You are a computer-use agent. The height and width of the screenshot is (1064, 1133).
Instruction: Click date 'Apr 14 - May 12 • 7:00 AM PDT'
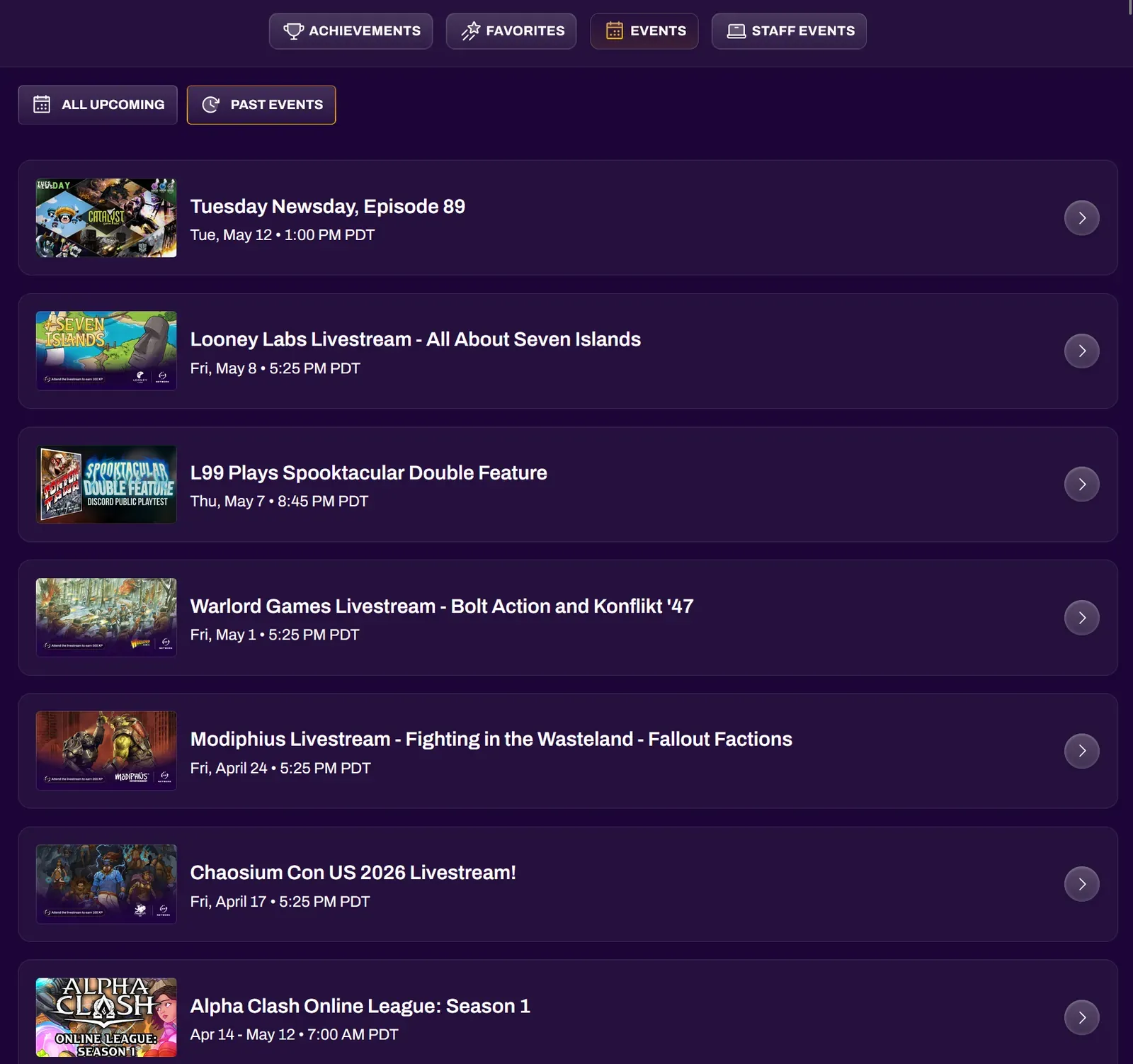[295, 1034]
